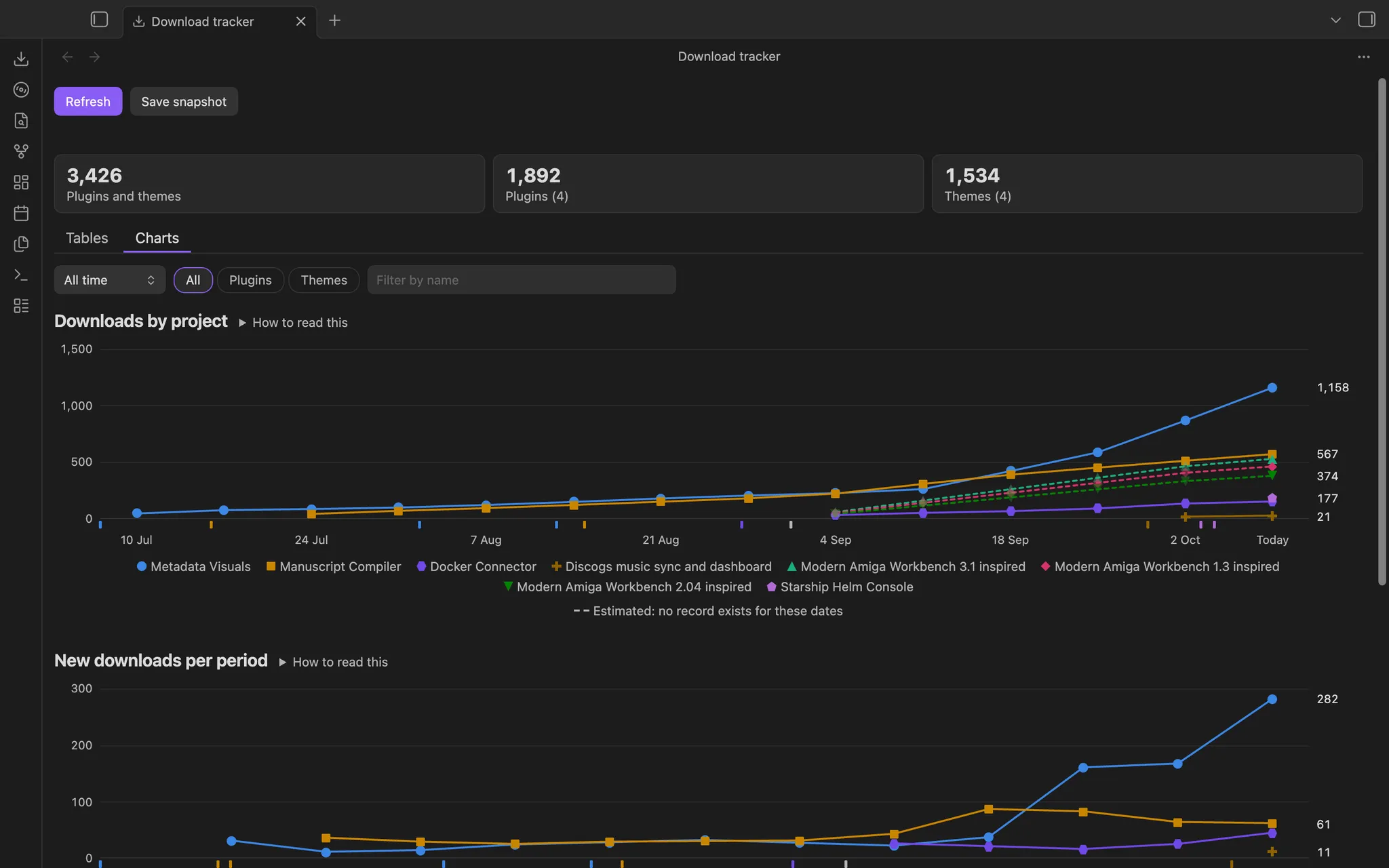Open the graph view ribbon icon
The height and width of the screenshot is (868, 1389).
click(21, 151)
